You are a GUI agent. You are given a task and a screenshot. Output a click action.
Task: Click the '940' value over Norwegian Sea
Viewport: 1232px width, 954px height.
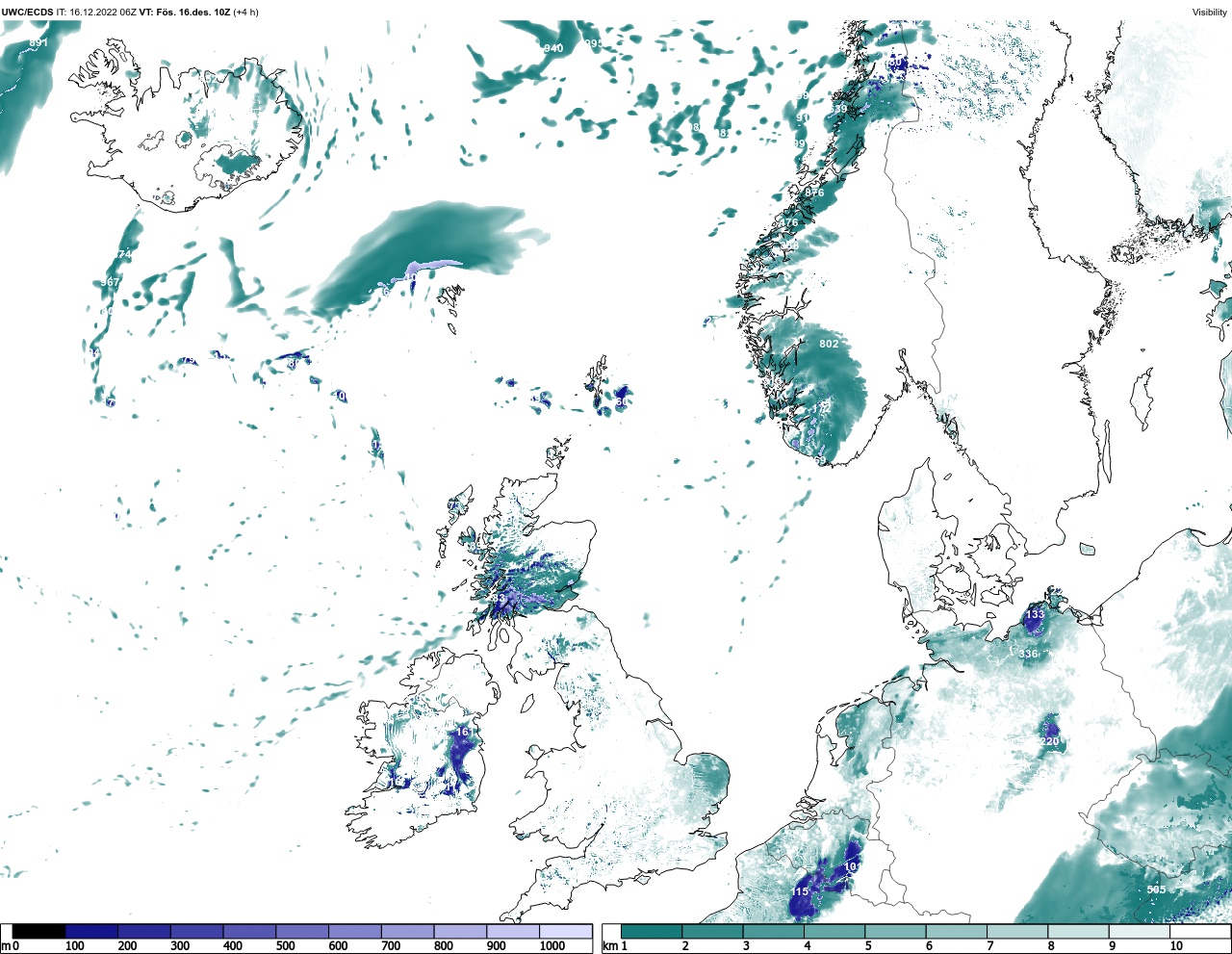tap(553, 48)
